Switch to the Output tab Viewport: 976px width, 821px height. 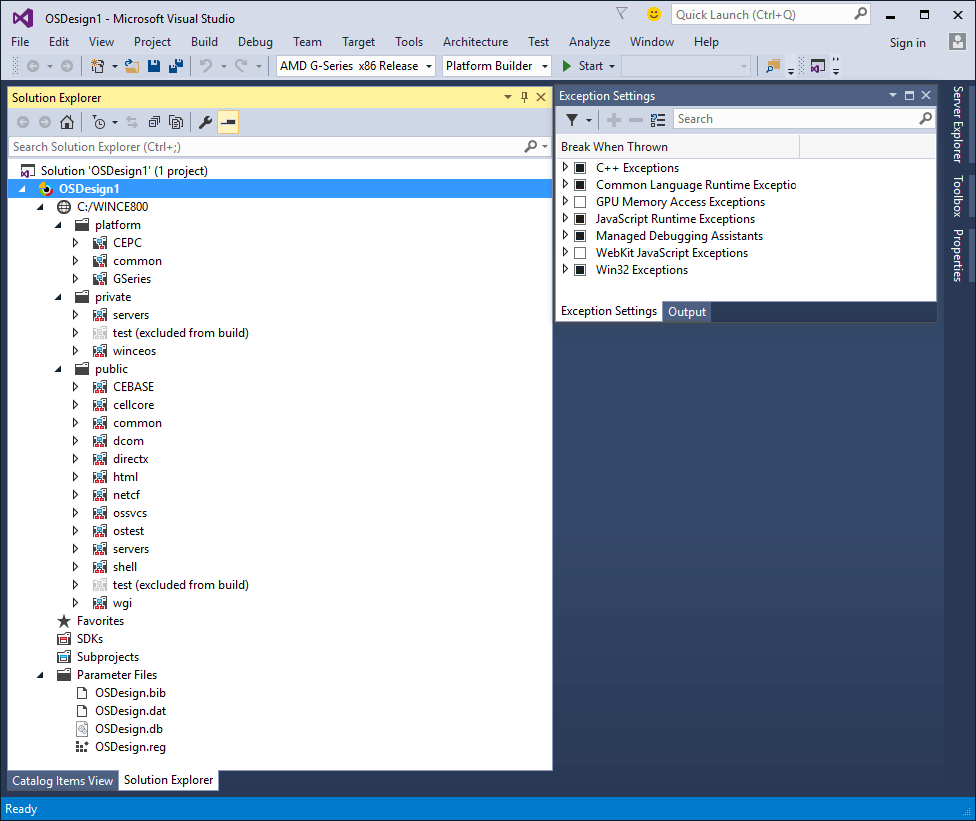687,311
